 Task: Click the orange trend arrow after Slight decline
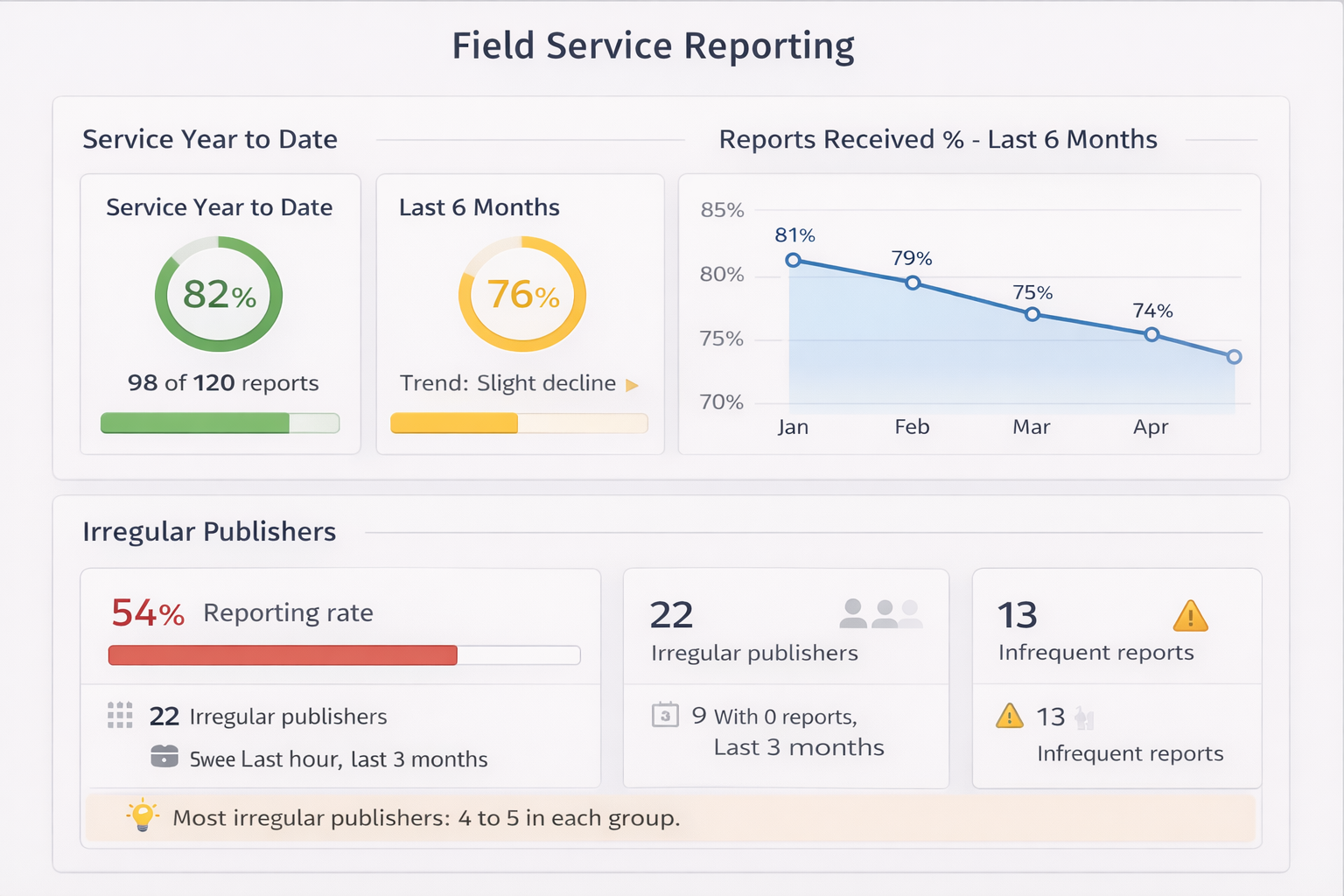[x=632, y=385]
